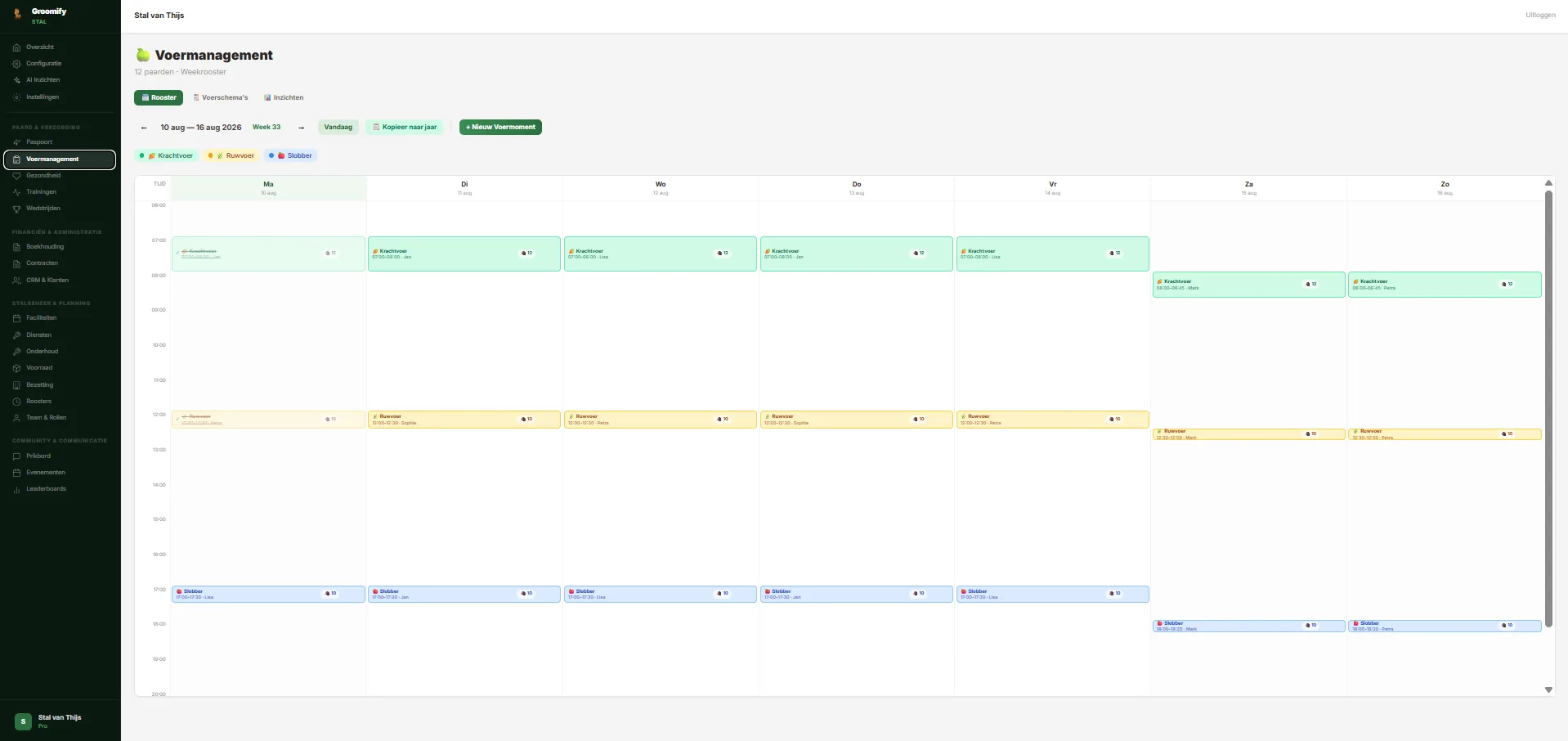Click the Groomify logo
This screenshot has width=1568, height=741.
coord(40,15)
